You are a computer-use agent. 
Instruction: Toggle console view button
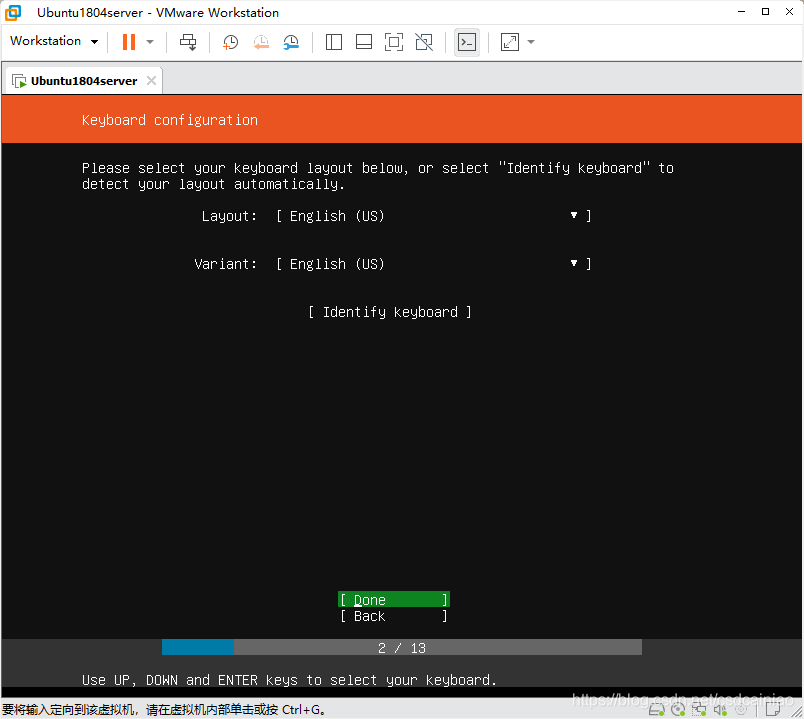pos(467,42)
